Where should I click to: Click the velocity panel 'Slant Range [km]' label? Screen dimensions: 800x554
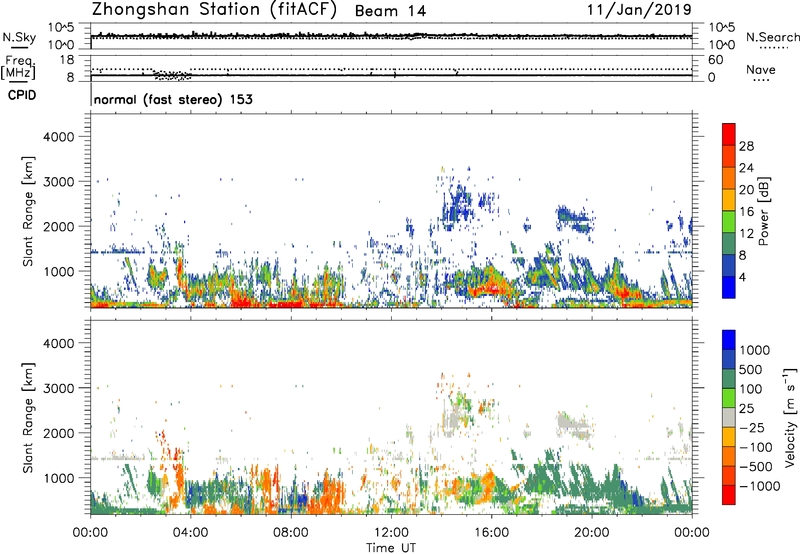pyautogui.click(x=28, y=418)
